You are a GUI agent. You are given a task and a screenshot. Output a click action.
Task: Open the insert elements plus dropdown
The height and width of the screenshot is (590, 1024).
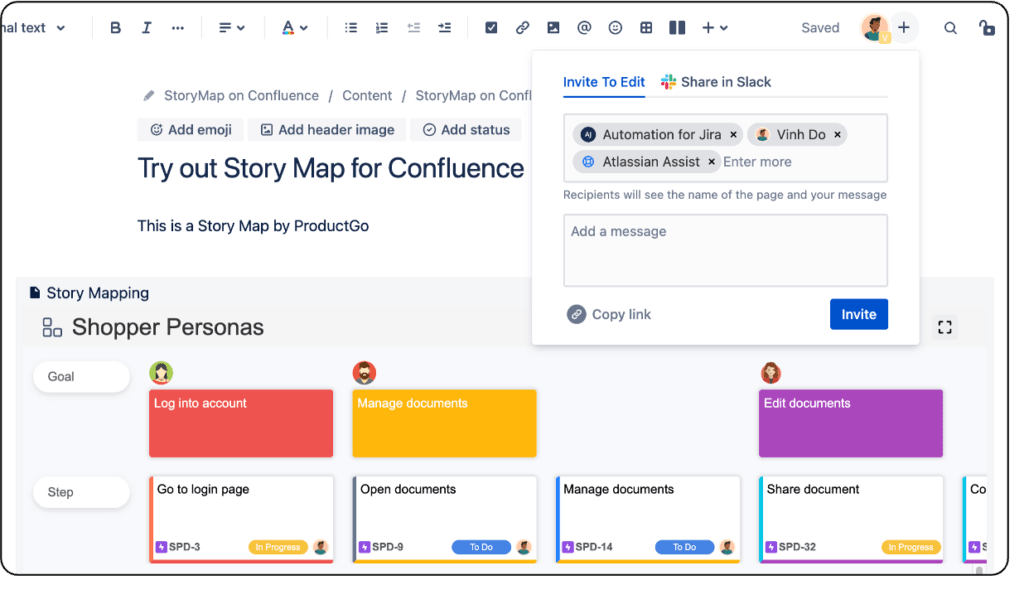pyautogui.click(x=713, y=27)
